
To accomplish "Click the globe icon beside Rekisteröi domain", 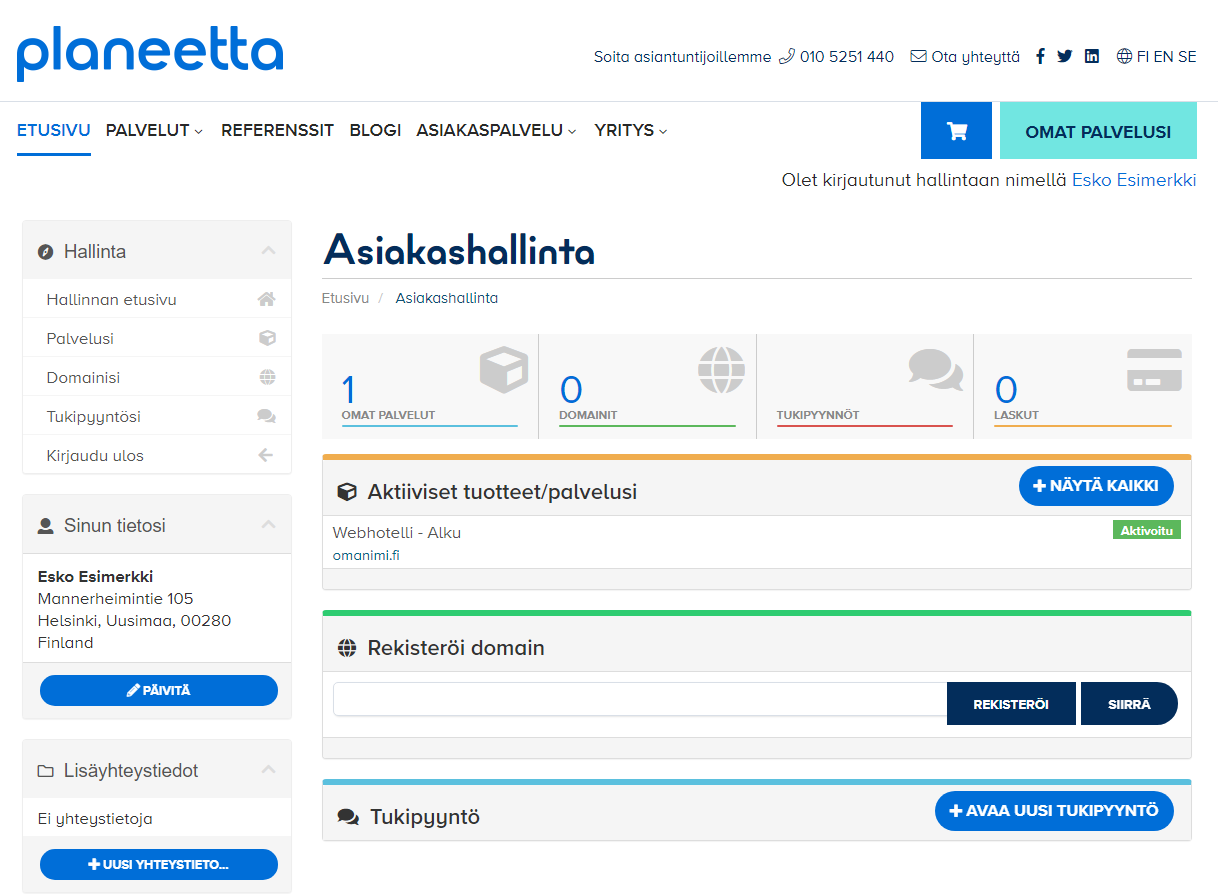I will pos(347,648).
